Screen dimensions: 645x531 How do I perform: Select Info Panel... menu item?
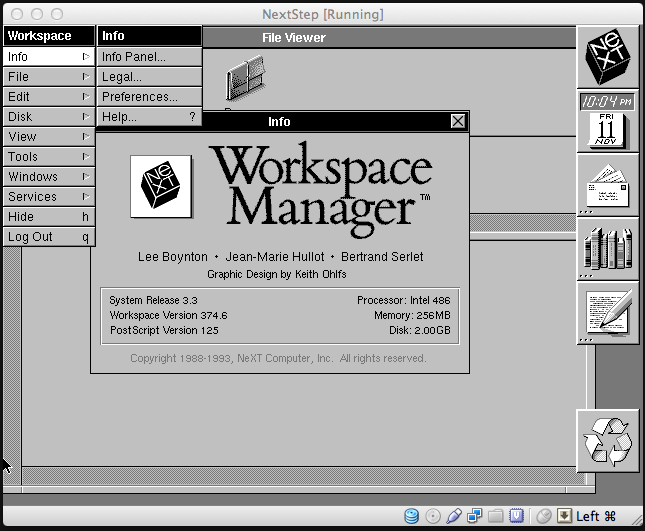149,56
